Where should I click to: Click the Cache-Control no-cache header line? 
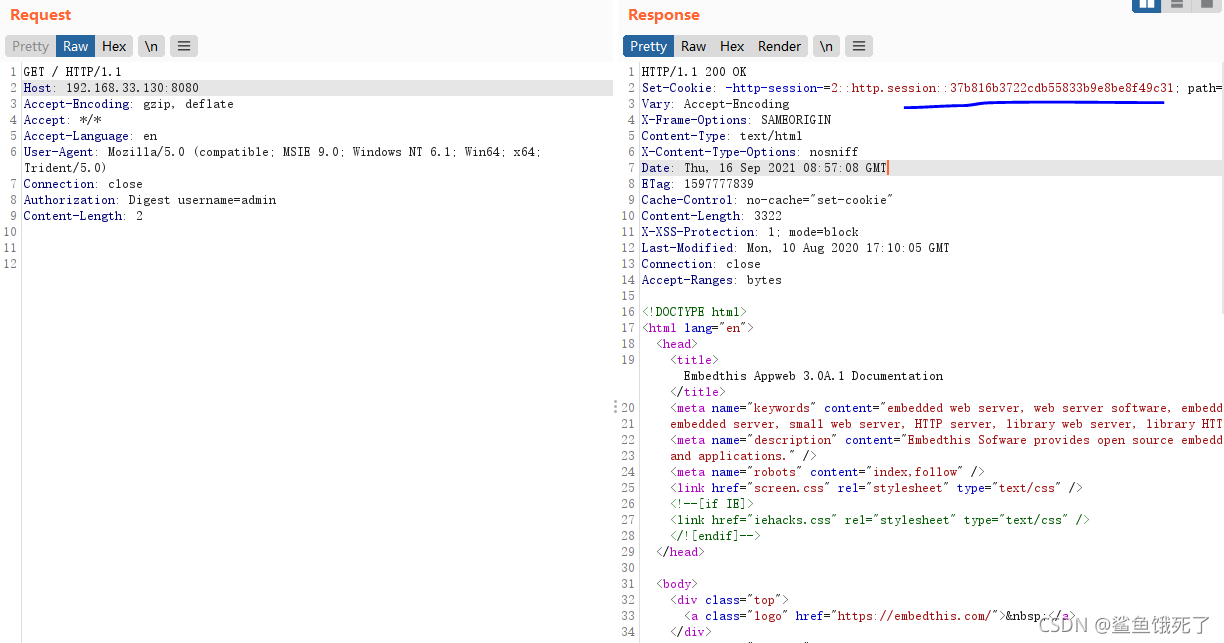click(767, 200)
